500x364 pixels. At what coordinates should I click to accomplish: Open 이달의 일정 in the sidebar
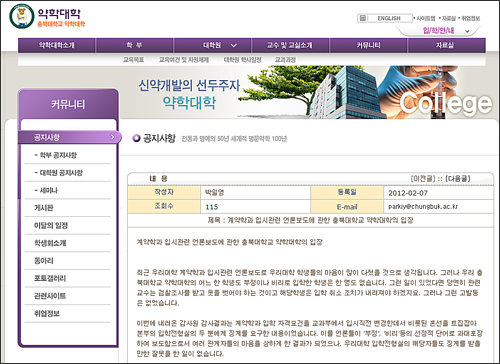coord(51,226)
